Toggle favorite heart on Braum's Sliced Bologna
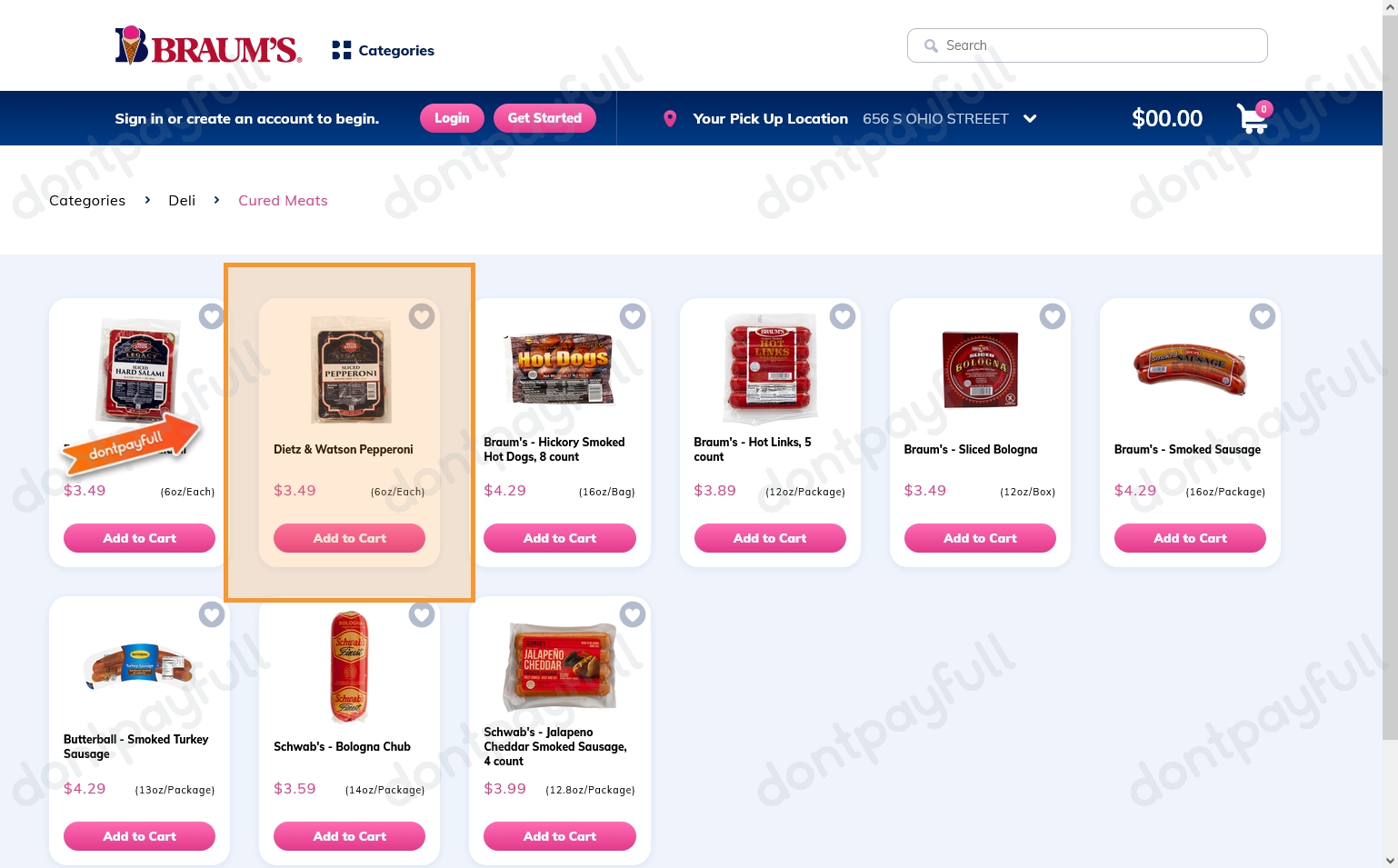 click(x=1053, y=316)
